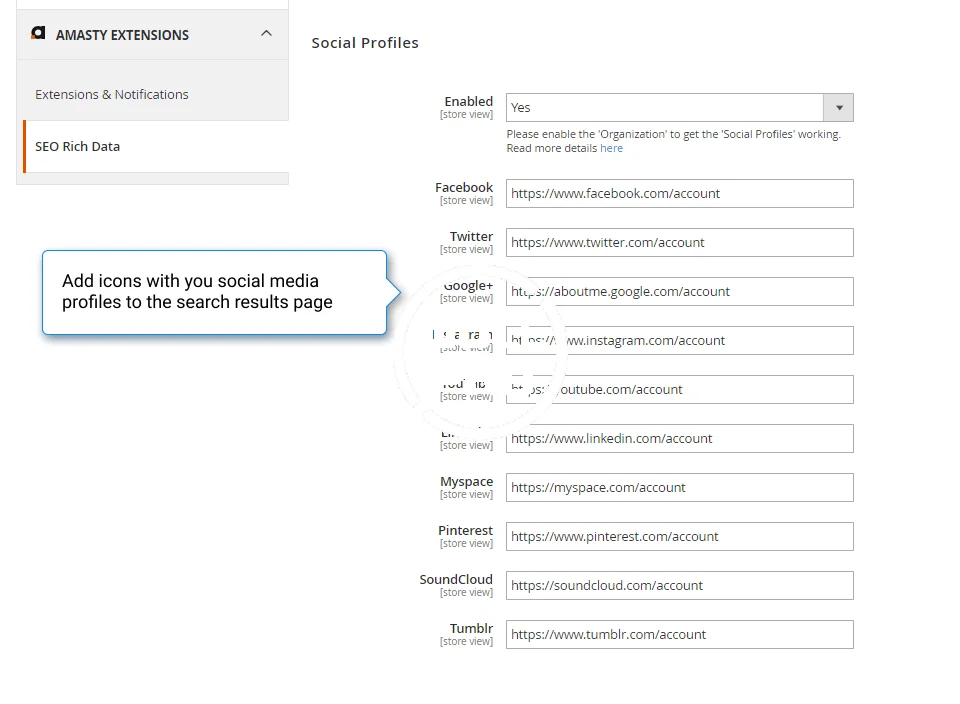Screen dimensions: 960x704
Task: Click the Myspace URL input
Action: 679,488
